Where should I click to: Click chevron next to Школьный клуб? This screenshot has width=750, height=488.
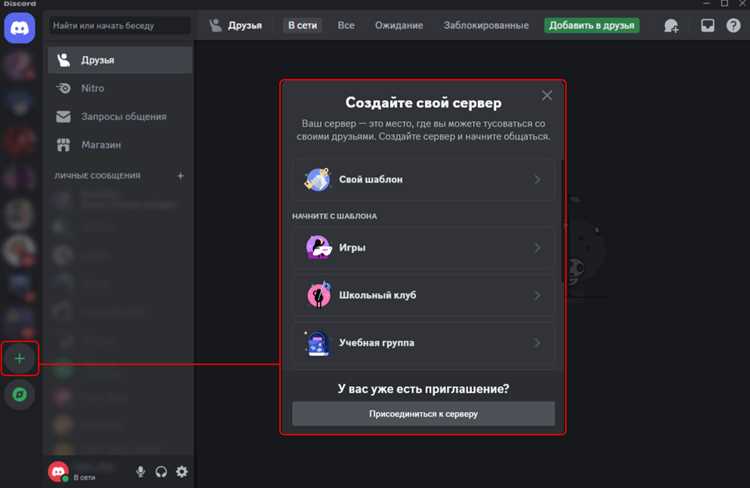click(x=537, y=296)
